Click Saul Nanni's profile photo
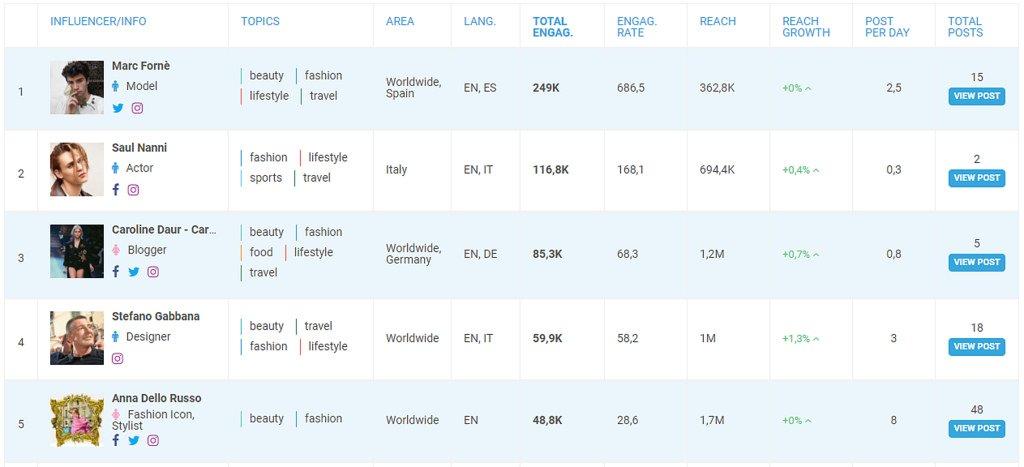The width and height of the screenshot is (1024, 467). [77, 169]
